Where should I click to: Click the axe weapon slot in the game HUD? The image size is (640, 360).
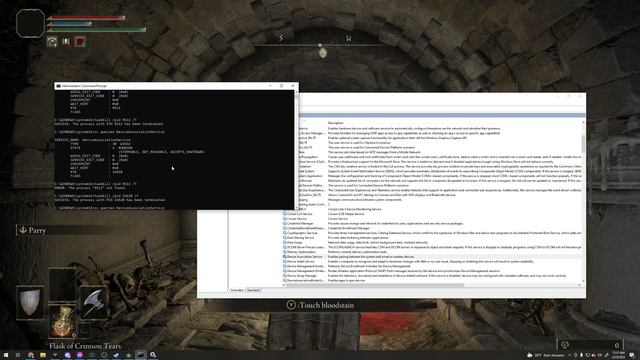click(x=93, y=302)
